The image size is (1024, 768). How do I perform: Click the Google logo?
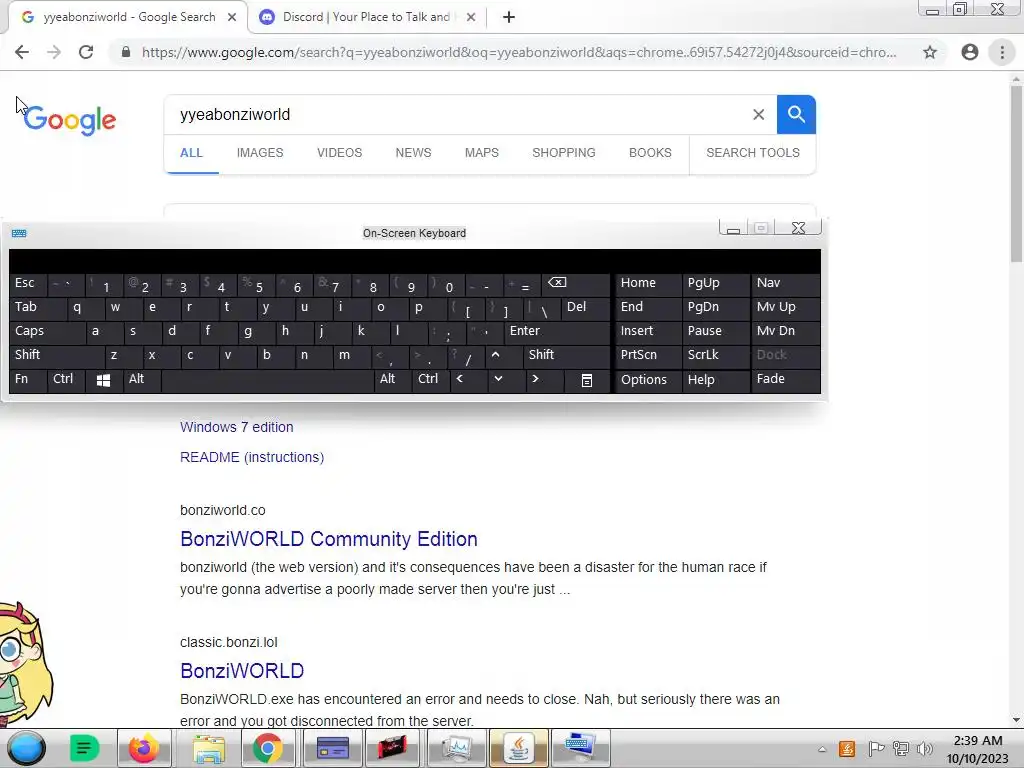coord(69,120)
